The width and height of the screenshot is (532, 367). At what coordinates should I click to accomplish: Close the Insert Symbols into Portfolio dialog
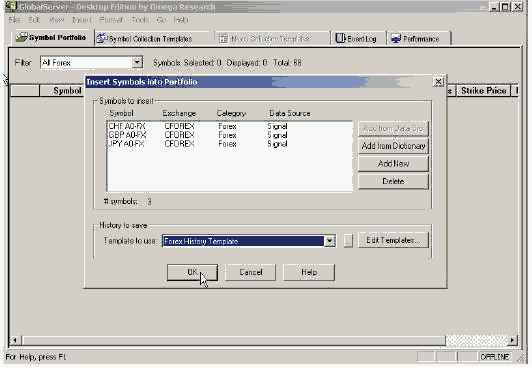coord(438,82)
